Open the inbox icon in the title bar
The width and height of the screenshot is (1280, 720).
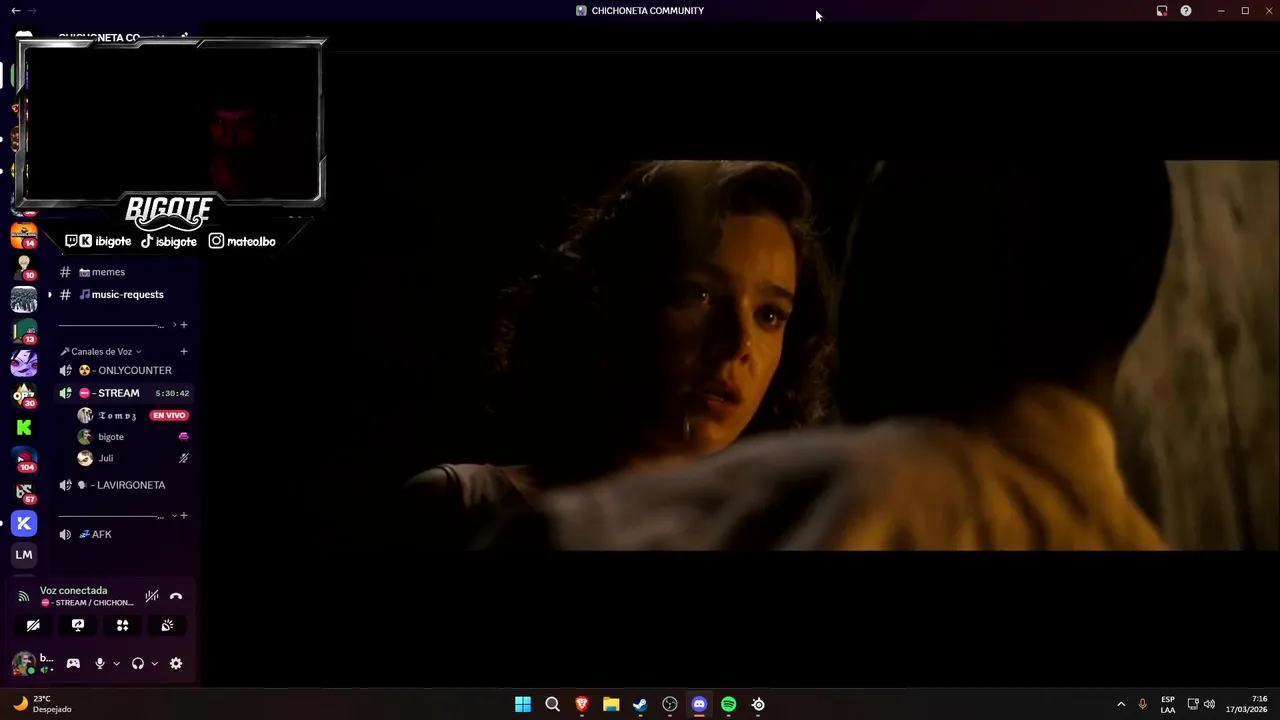pos(1162,10)
